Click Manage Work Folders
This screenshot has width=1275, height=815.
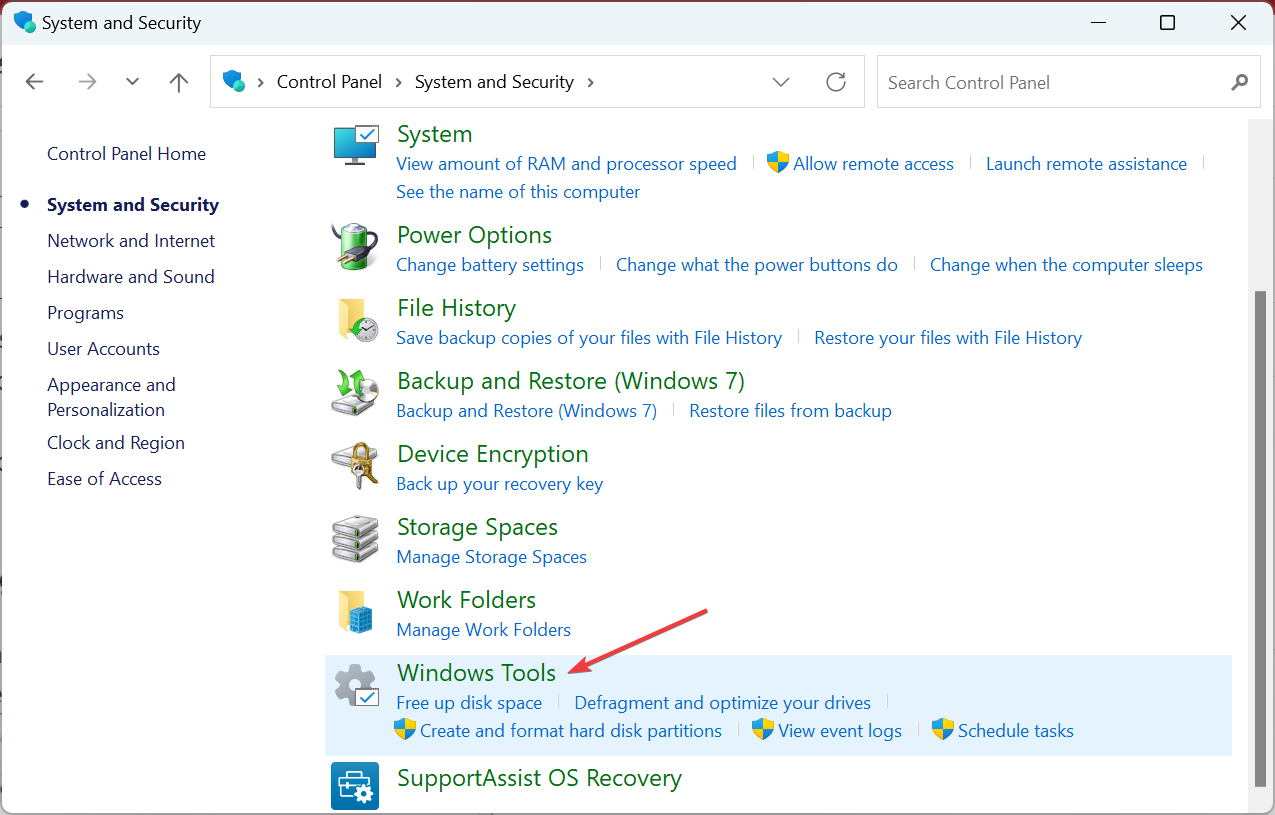coord(483,630)
